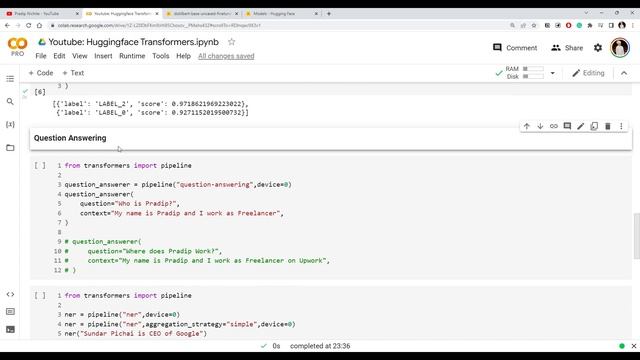The width and height of the screenshot is (640, 360).
Task: Open the Insert menu
Action: pos(103,56)
